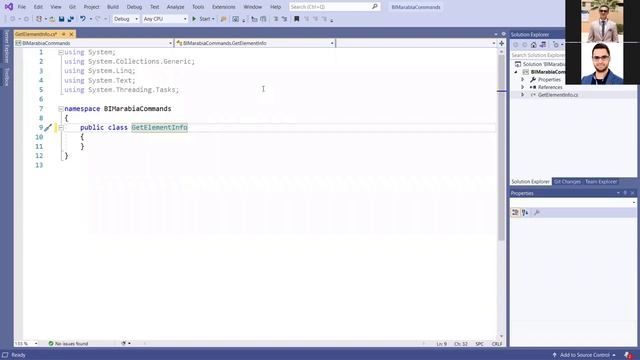The height and width of the screenshot is (360, 640).
Task: Open the Edit menu
Action: click(38, 7)
